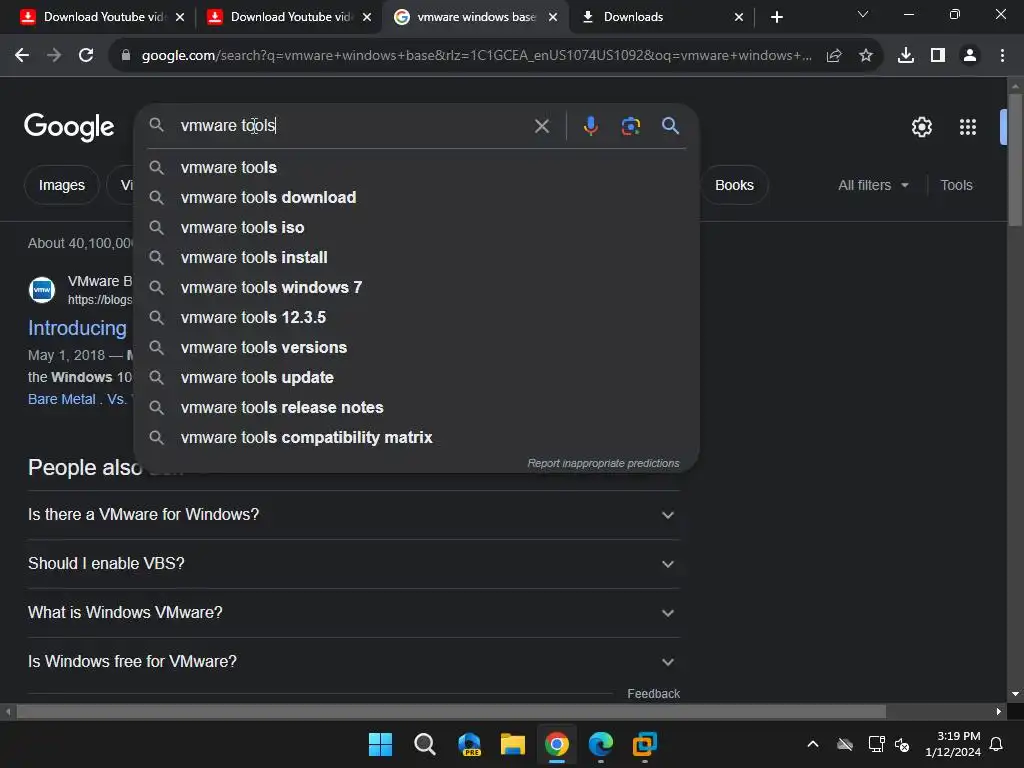This screenshot has width=1024, height=768.
Task: Open the tab search chevron
Action: click(x=863, y=14)
